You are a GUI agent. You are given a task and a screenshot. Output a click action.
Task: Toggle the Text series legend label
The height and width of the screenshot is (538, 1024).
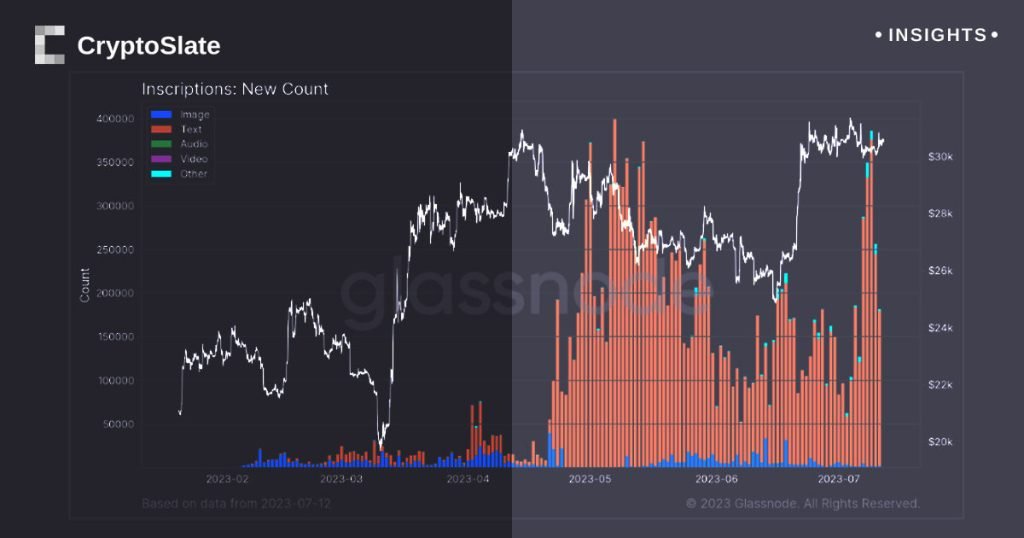191,129
